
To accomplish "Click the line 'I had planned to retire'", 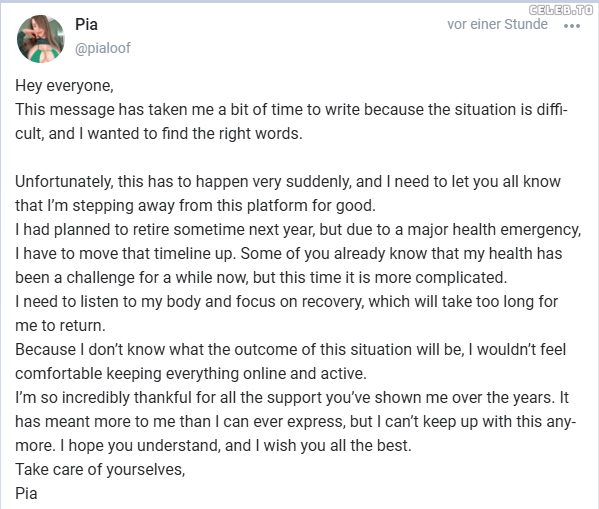I will pyautogui.click(x=298, y=230).
